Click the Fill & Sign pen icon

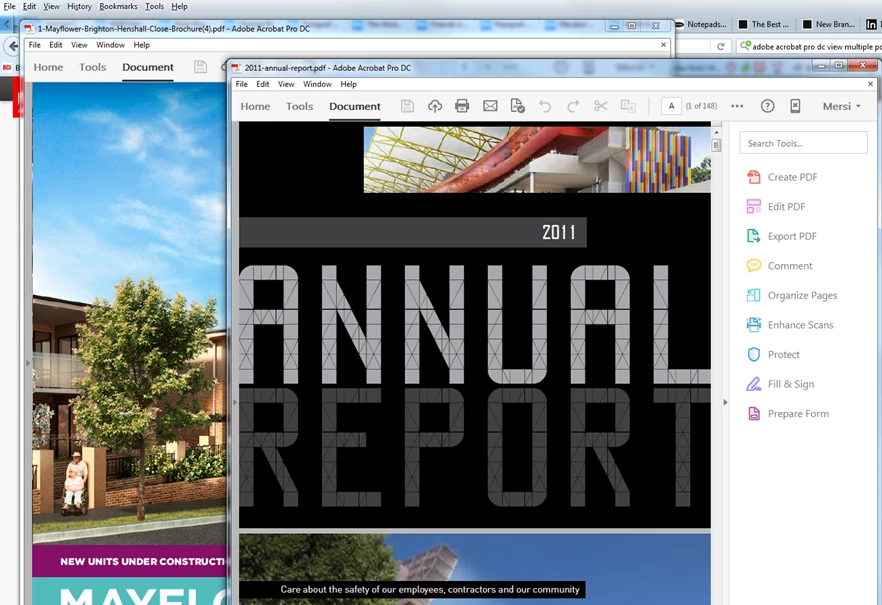coord(753,384)
